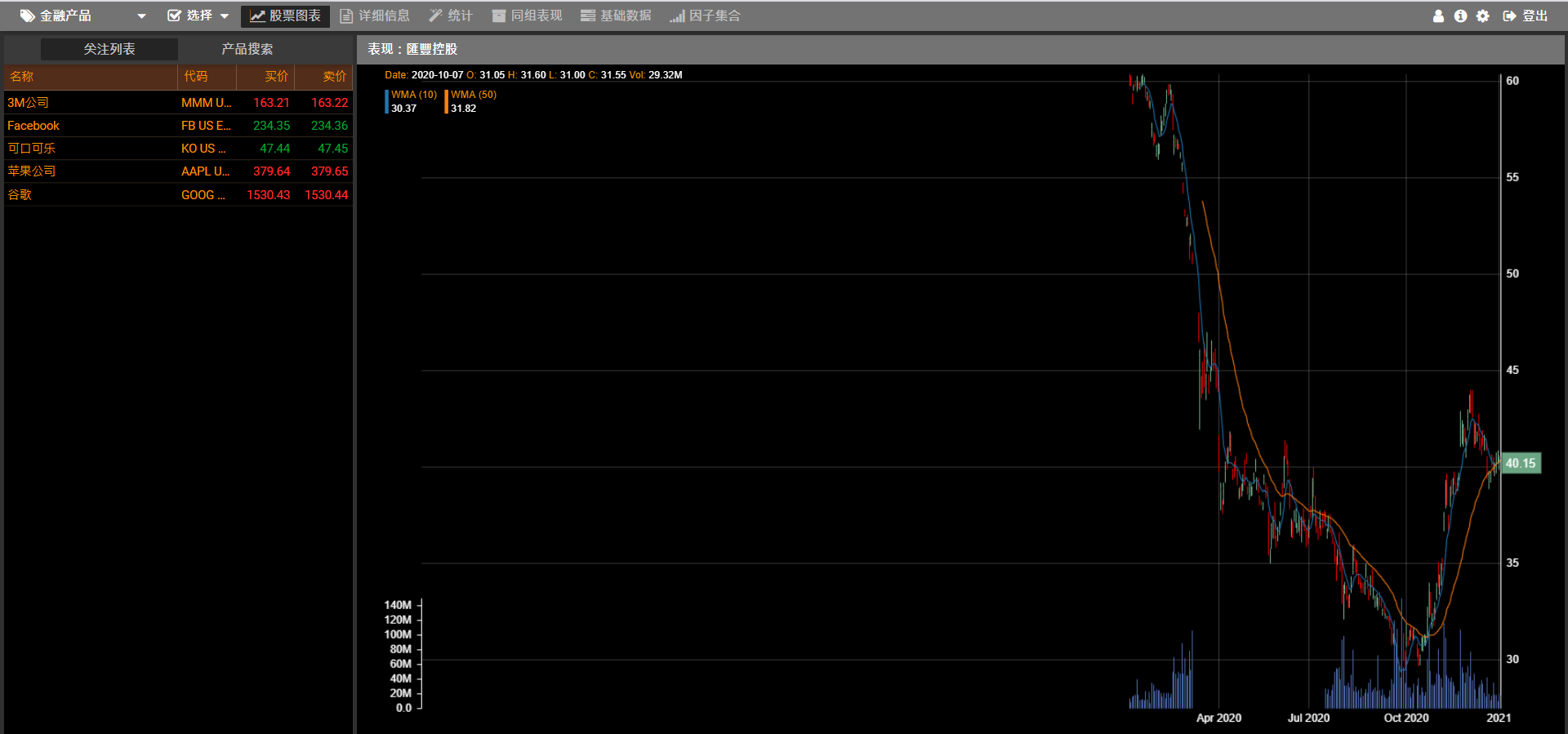
Task: Open the 统计 tab
Action: pos(451,16)
